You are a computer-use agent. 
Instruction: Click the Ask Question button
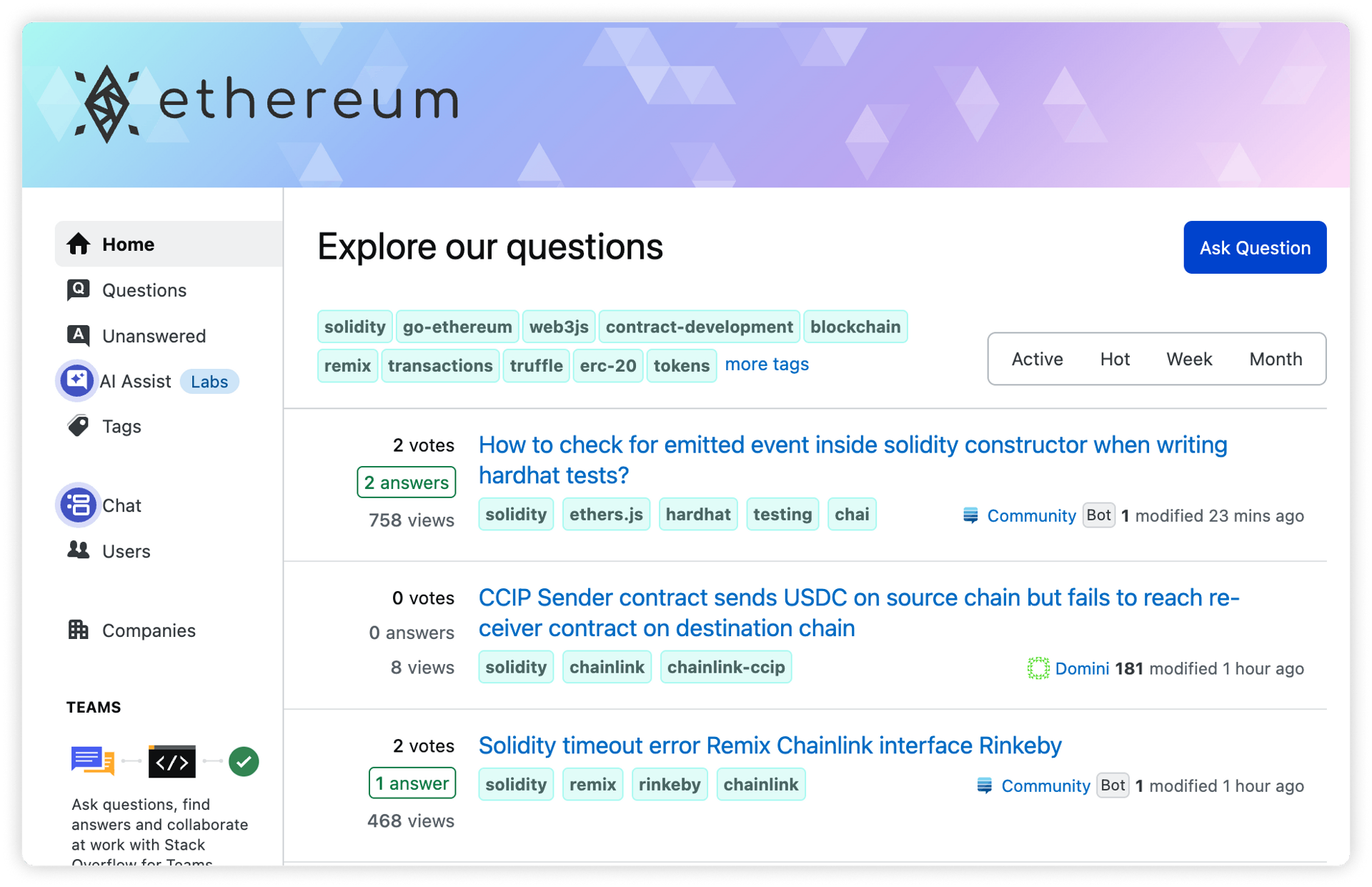click(1255, 247)
